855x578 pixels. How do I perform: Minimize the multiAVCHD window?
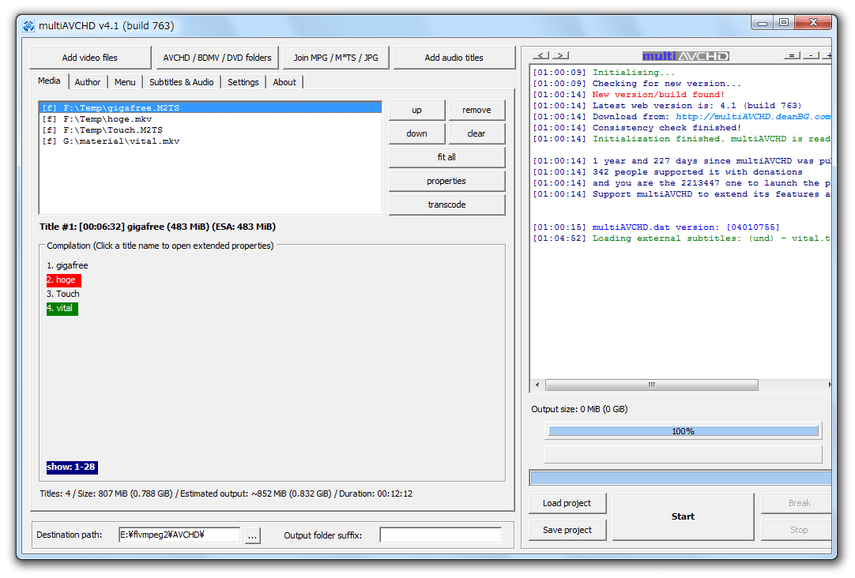click(762, 23)
